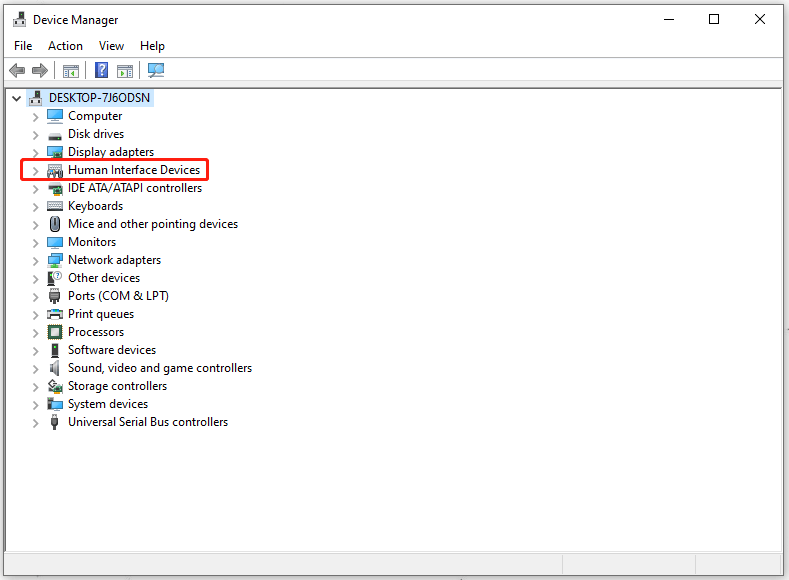Click the Forward arrow toolbar icon

40,70
